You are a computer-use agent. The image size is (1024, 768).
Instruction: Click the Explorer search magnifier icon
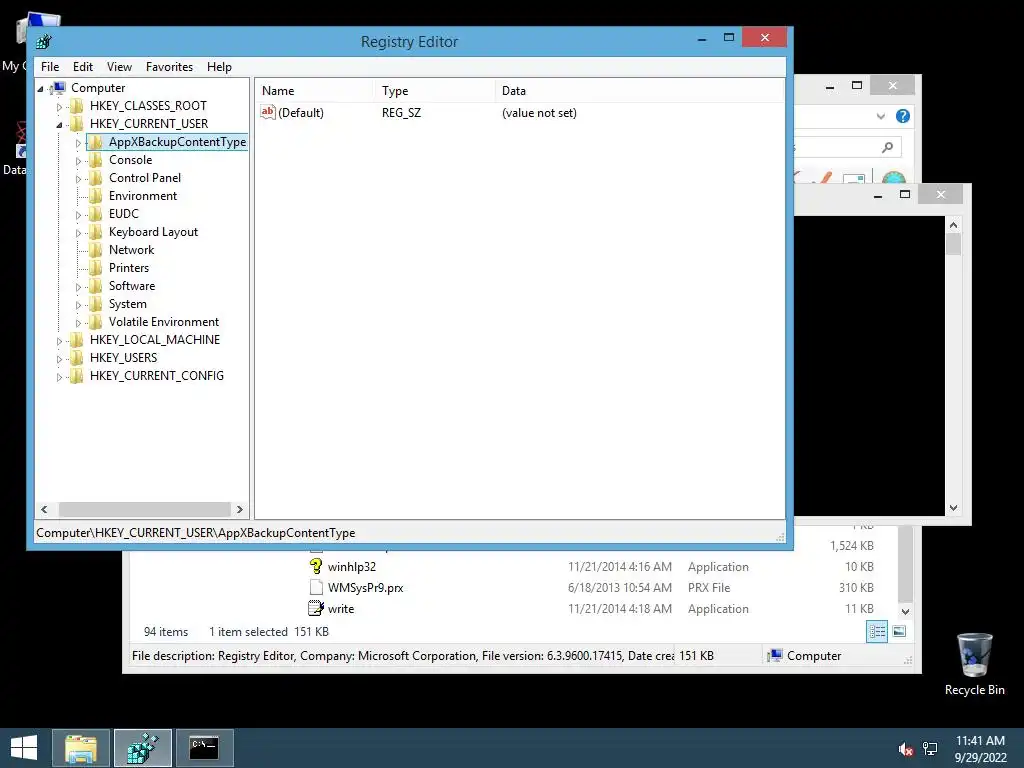click(887, 148)
